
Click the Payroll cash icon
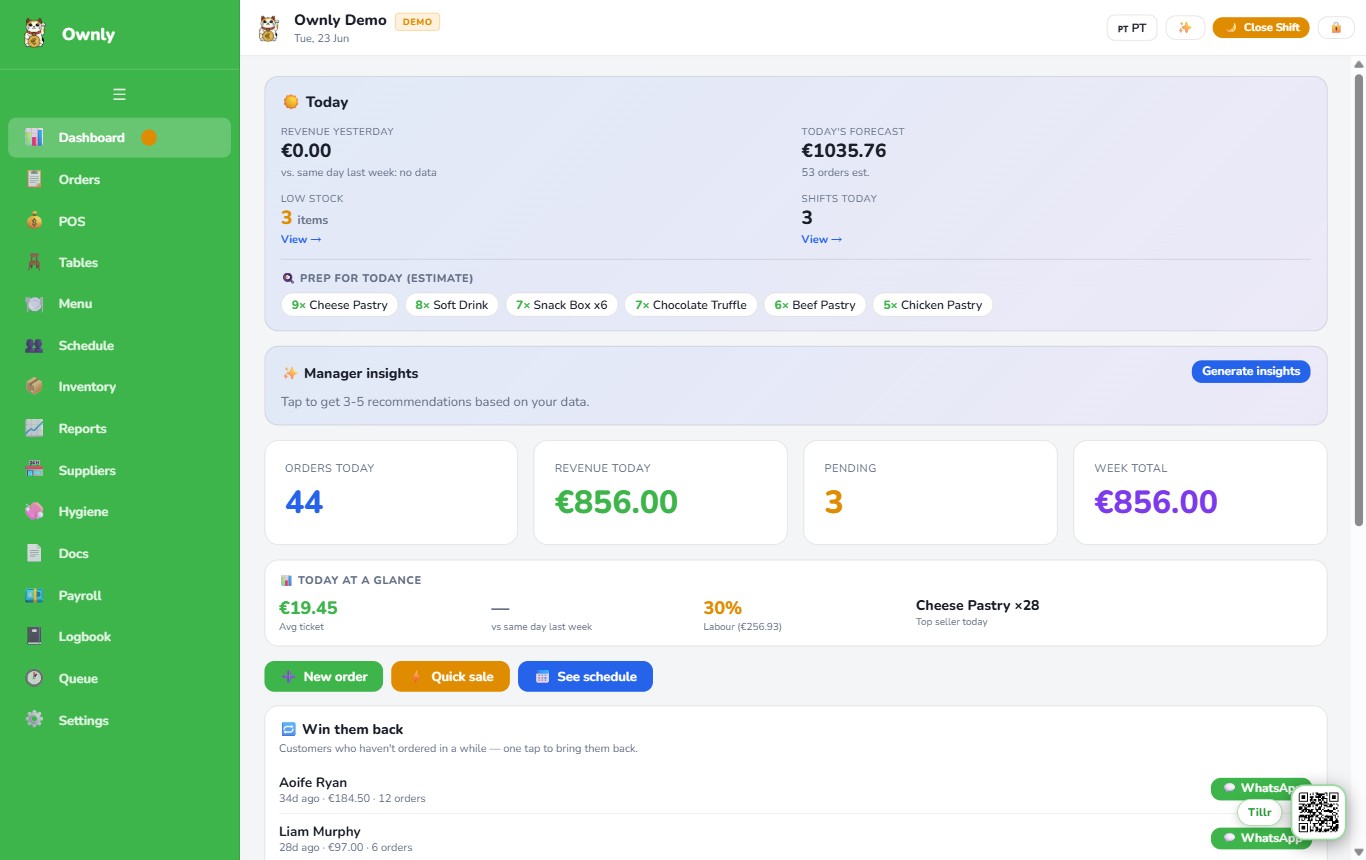(35, 595)
